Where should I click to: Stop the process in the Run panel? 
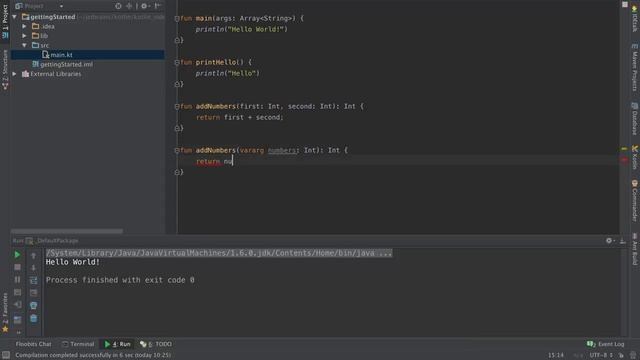pyautogui.click(x=17, y=267)
